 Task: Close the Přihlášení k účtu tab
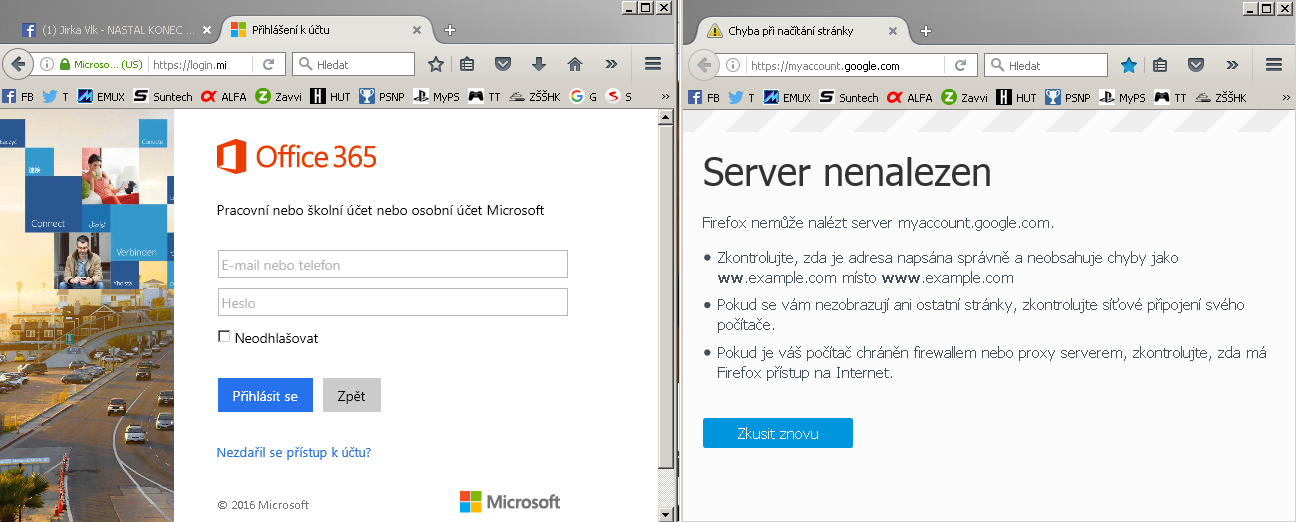coord(419,30)
